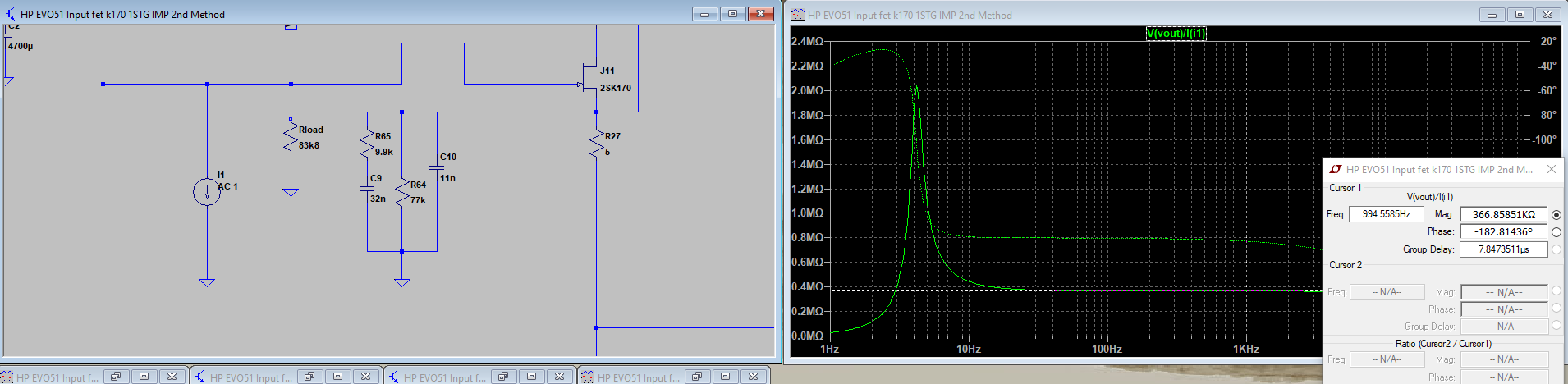Viewport: 1568px width, 384px height.
Task: Click the waveform window's title bar icon
Action: coord(798,15)
